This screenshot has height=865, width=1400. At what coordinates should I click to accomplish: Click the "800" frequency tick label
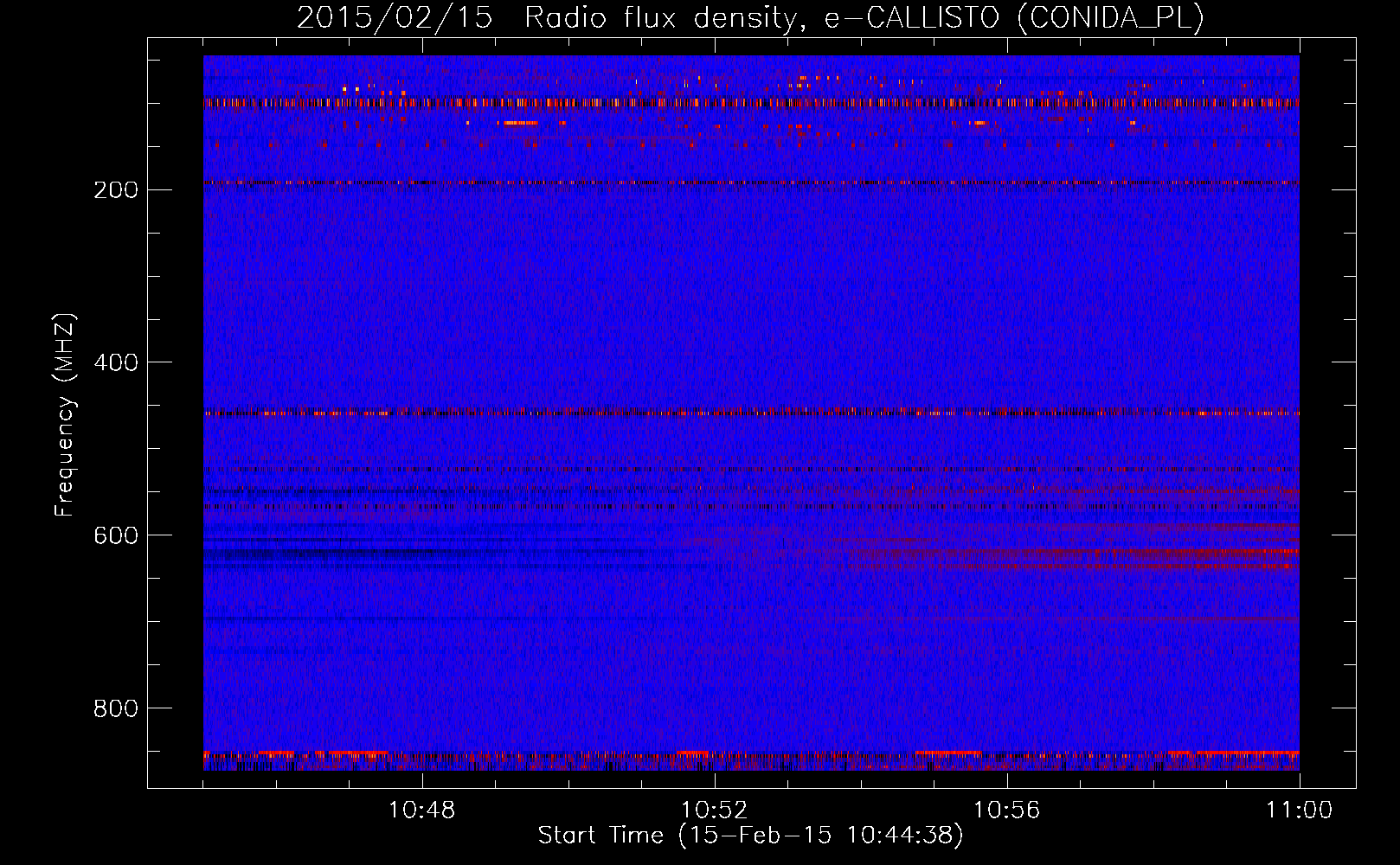[116, 709]
